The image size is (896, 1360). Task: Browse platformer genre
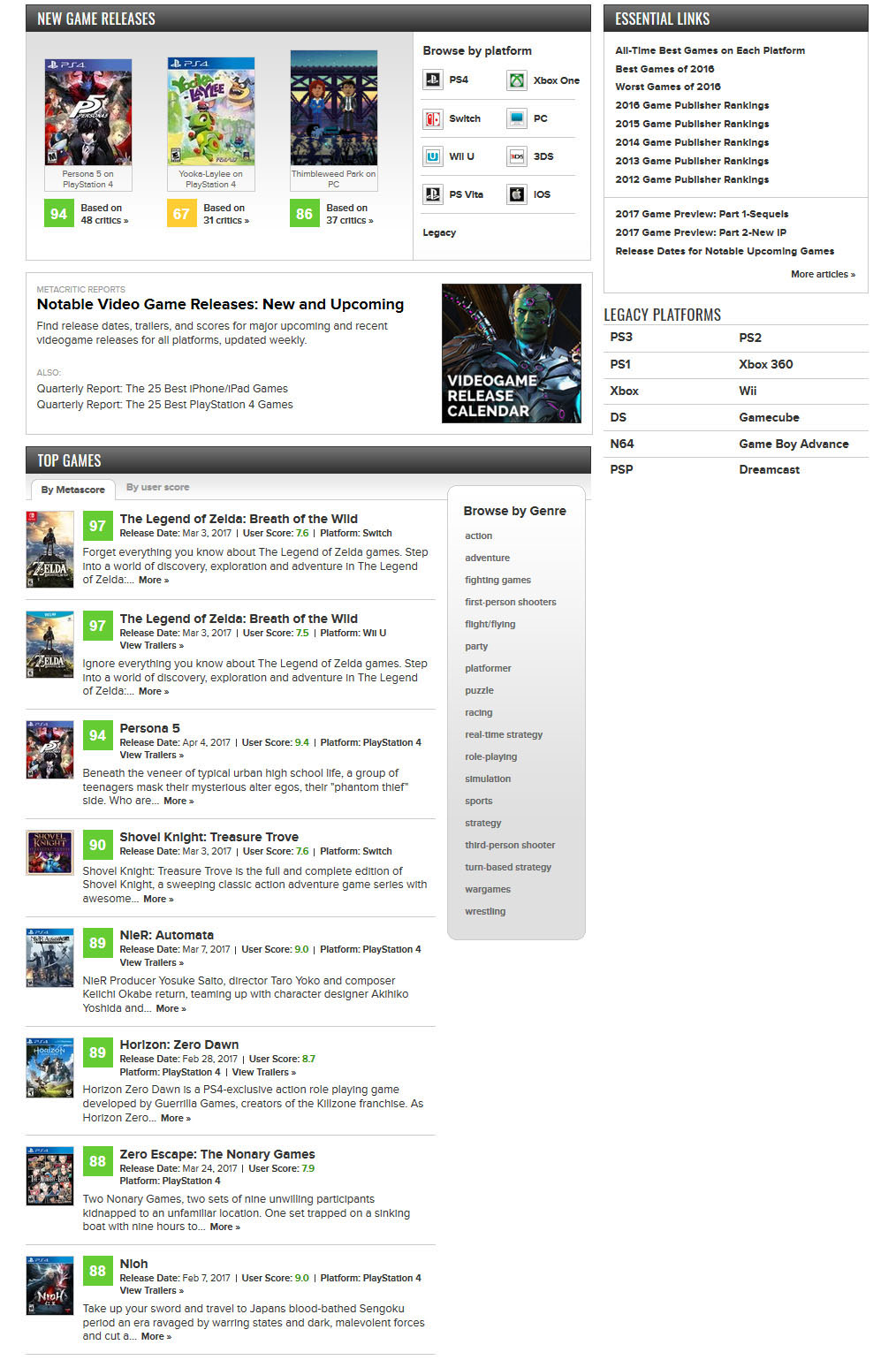[488, 668]
